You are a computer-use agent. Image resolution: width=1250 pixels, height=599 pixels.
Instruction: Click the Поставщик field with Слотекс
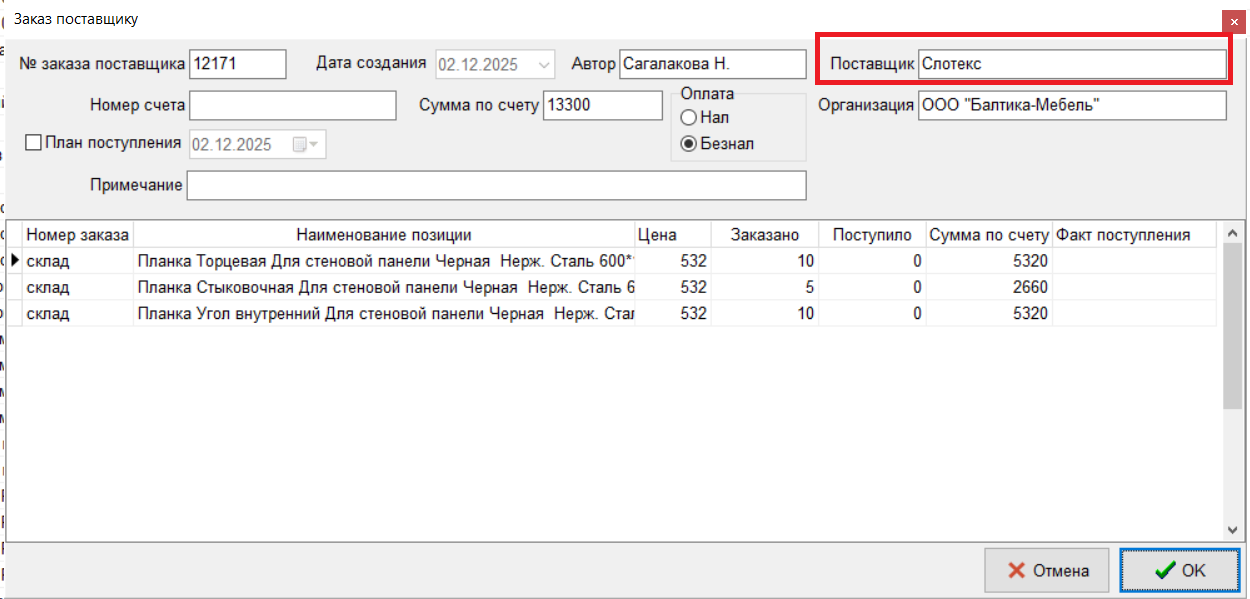1071,64
